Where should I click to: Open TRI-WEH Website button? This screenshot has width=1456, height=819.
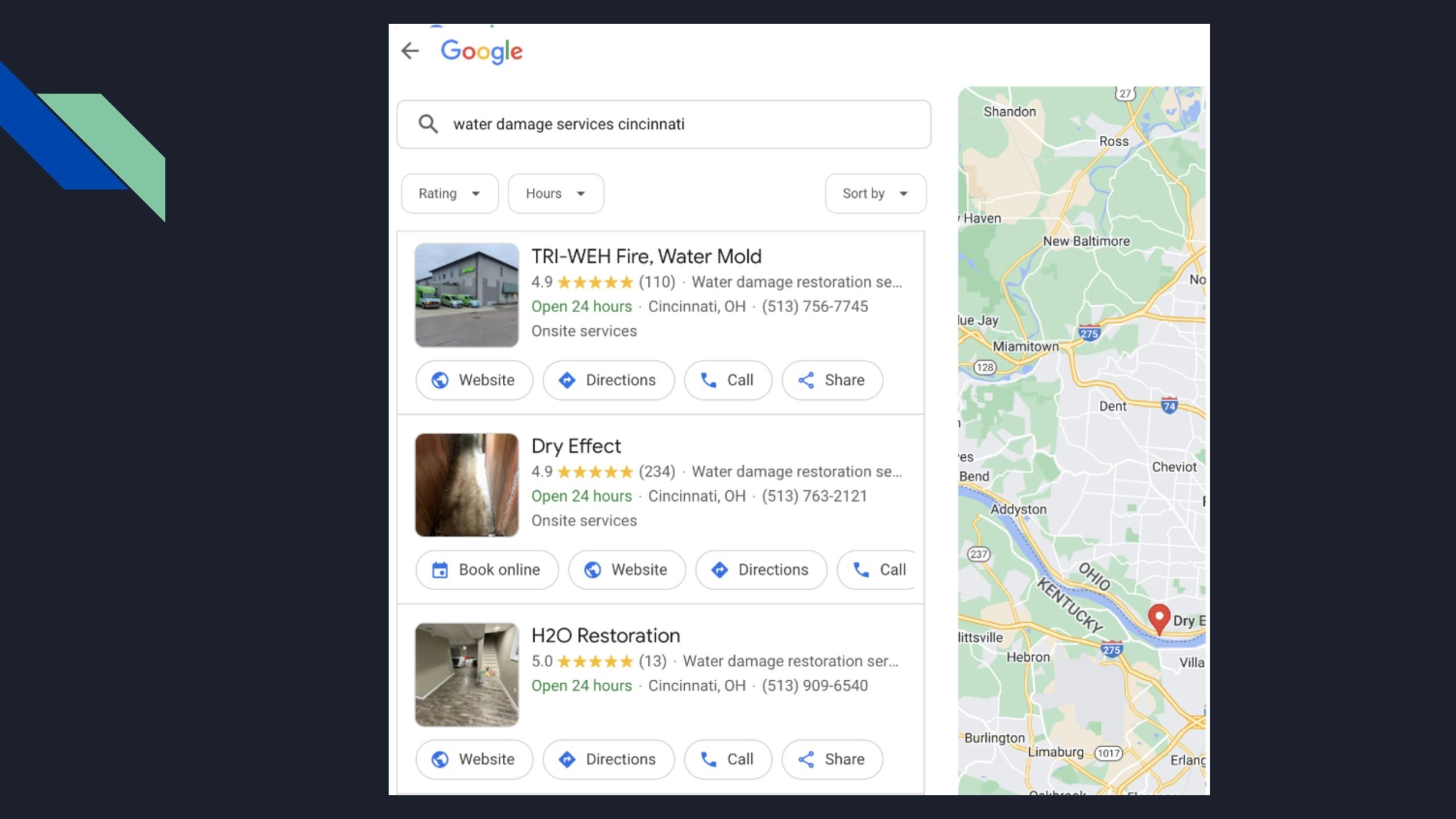coord(474,380)
